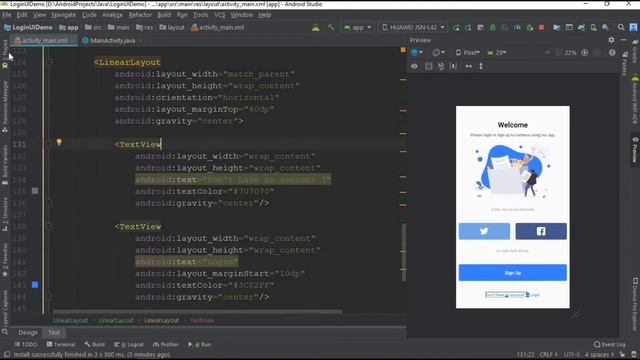Click the lightbulb quick-fix icon on line 131
This screenshot has width=640, height=360.
pos(59,142)
